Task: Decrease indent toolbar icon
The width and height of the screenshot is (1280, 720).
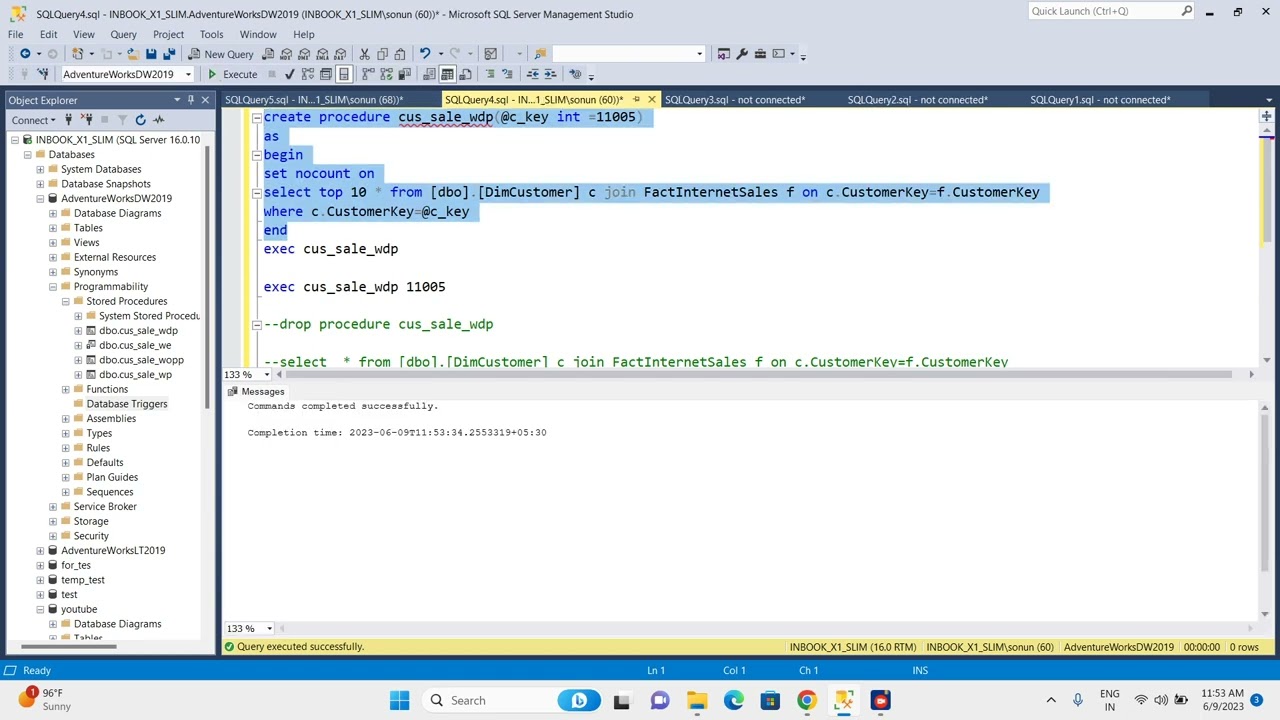Action: (x=532, y=74)
